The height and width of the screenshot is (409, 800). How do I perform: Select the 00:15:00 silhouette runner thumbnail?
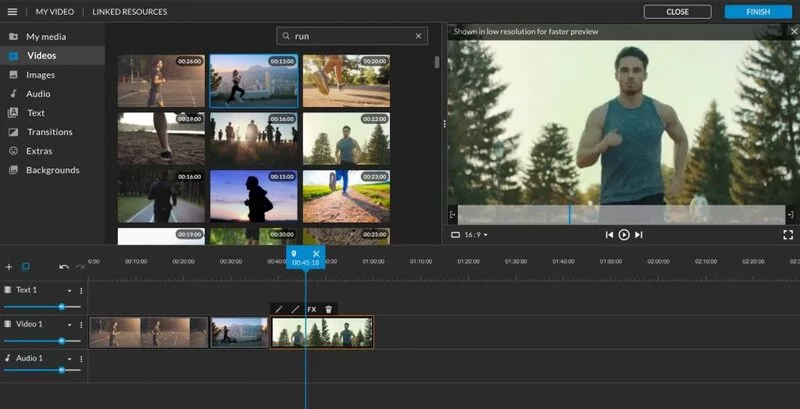254,196
